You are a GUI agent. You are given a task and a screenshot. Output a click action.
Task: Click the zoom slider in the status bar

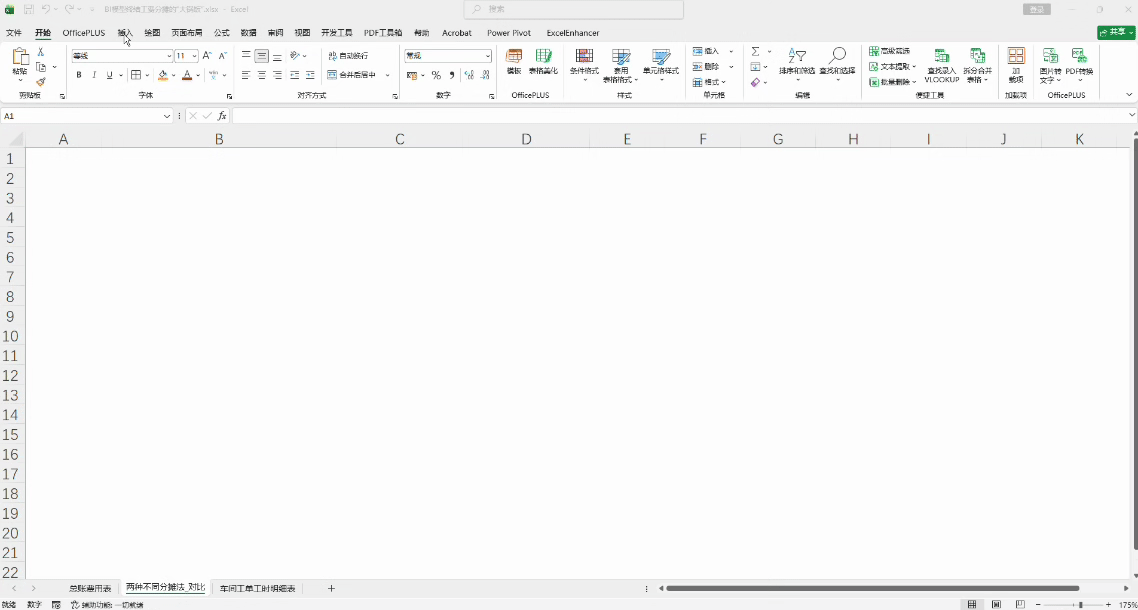(1079, 605)
